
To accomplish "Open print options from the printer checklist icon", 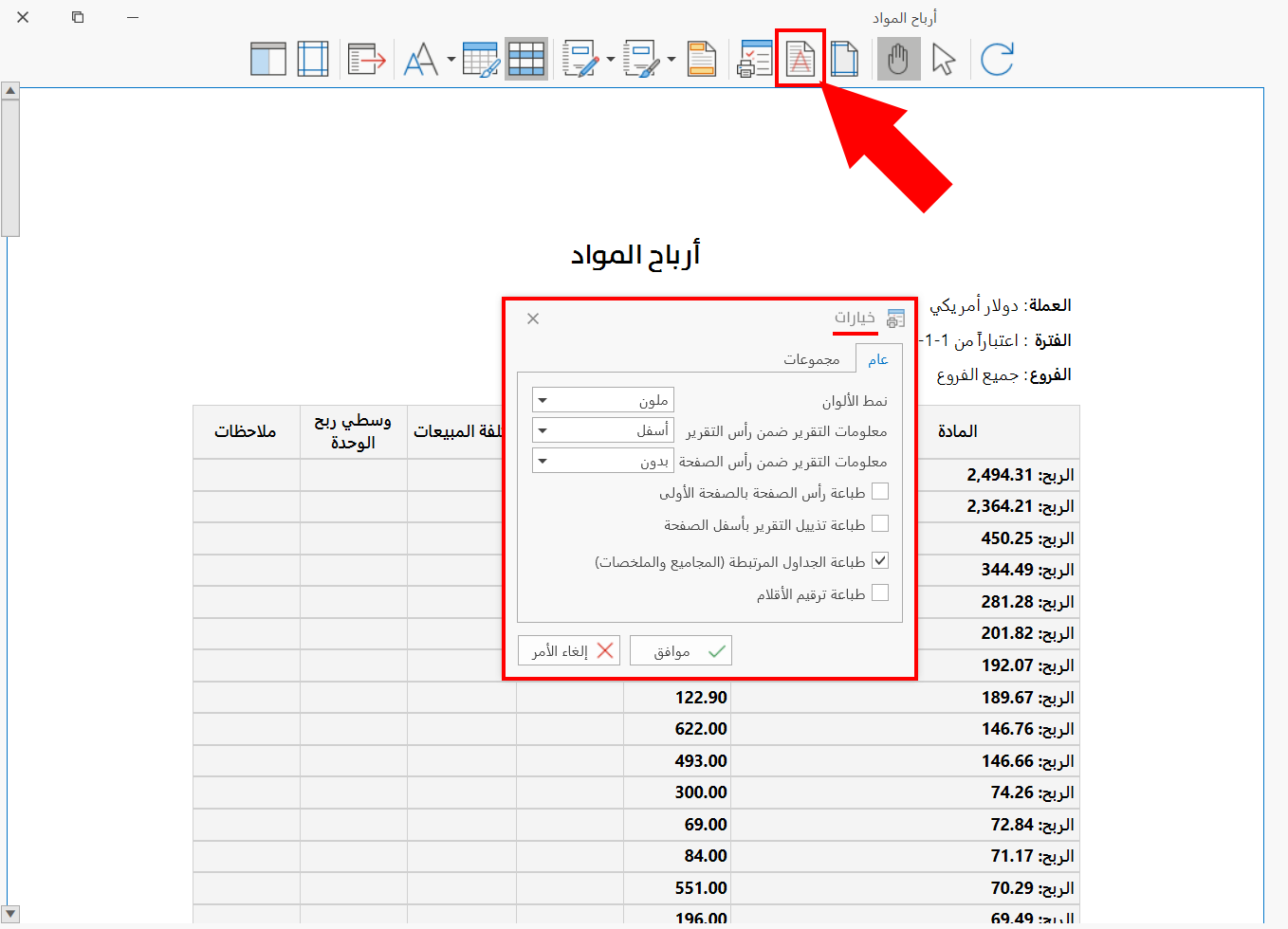I will (x=755, y=59).
